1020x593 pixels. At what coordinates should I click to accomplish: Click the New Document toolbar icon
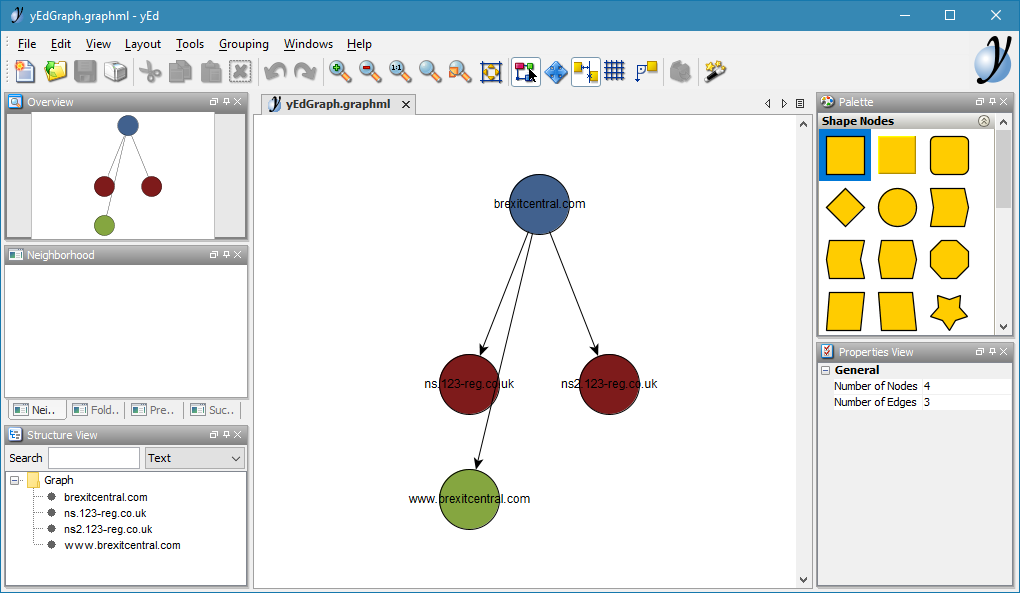[x=25, y=71]
